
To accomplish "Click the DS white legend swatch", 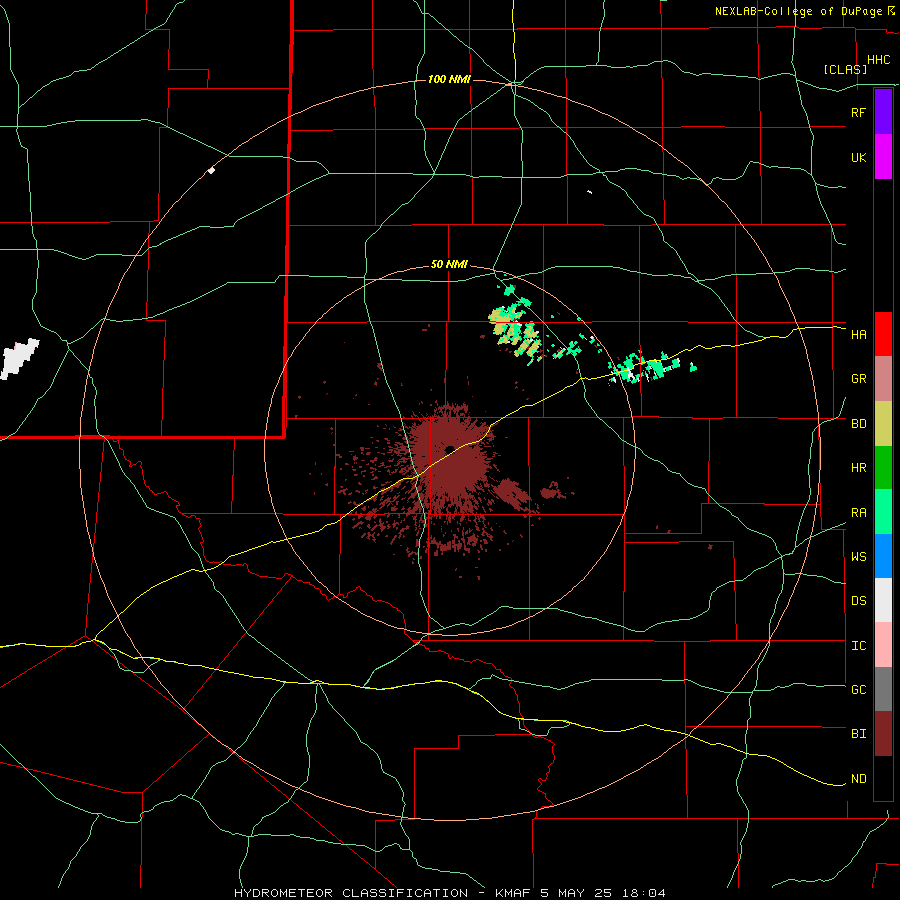I will click(x=883, y=600).
